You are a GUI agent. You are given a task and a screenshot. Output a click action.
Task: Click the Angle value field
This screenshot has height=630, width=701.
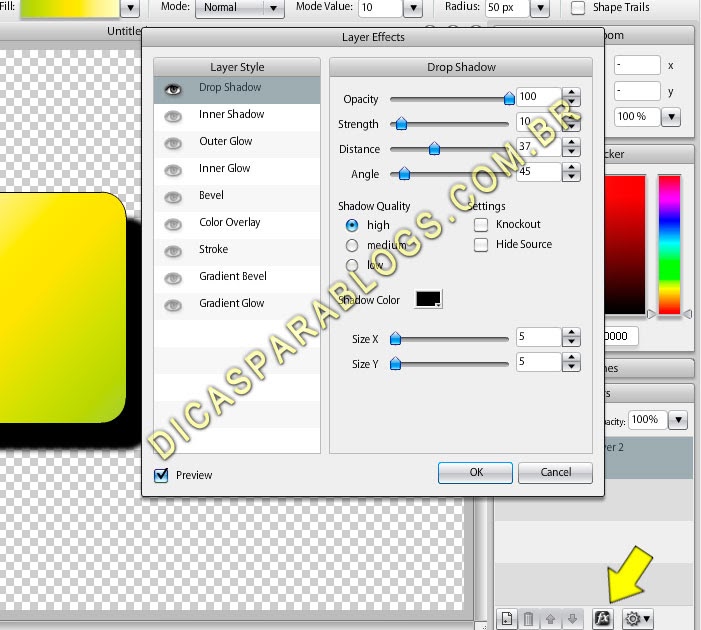pyautogui.click(x=539, y=172)
